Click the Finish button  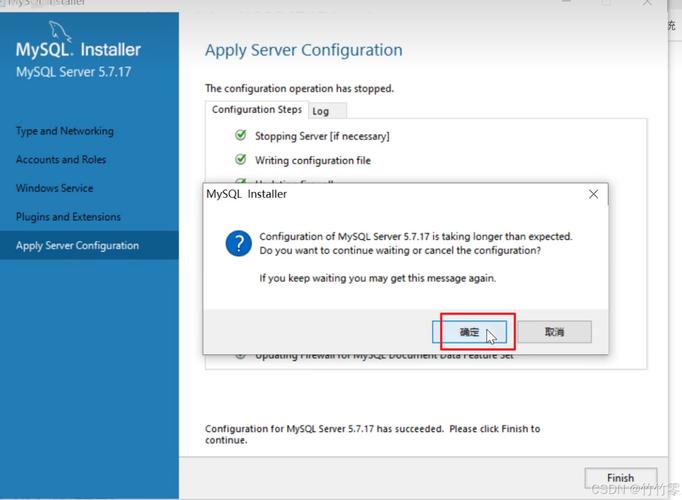(x=620, y=478)
